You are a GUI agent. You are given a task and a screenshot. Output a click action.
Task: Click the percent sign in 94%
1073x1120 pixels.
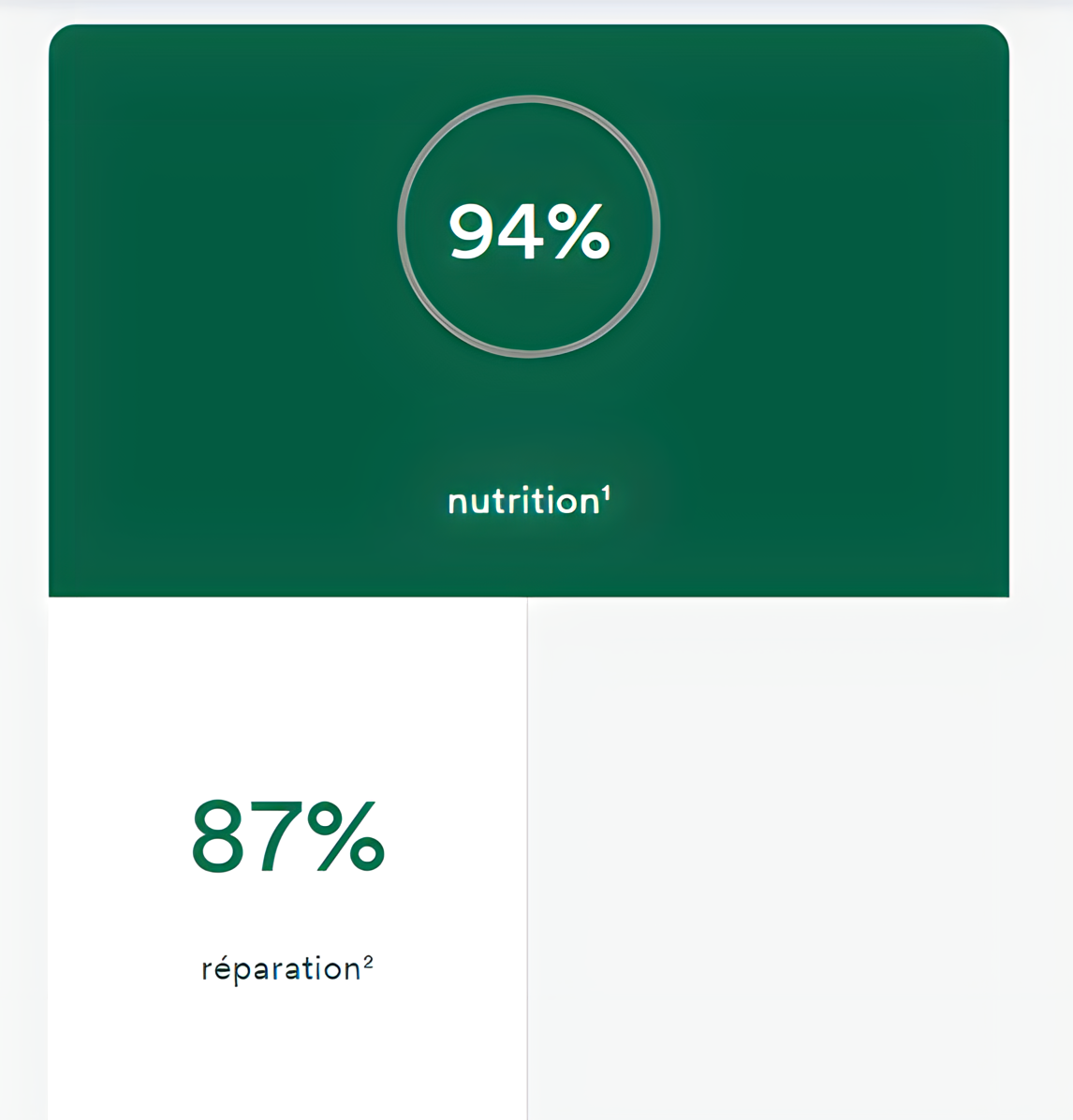[x=582, y=230]
